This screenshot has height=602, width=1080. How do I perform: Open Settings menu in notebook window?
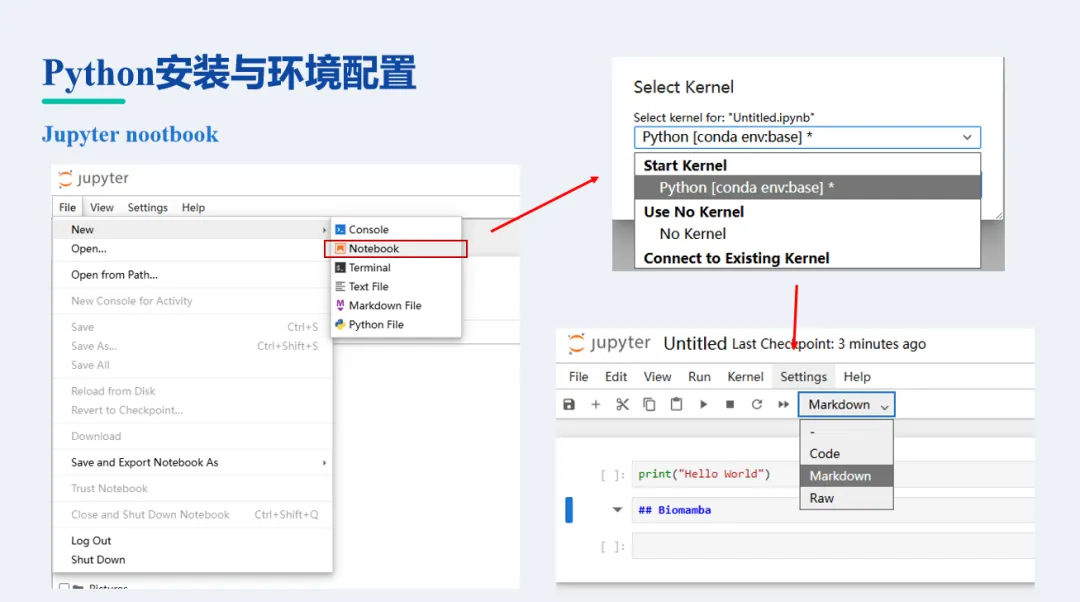coord(803,377)
